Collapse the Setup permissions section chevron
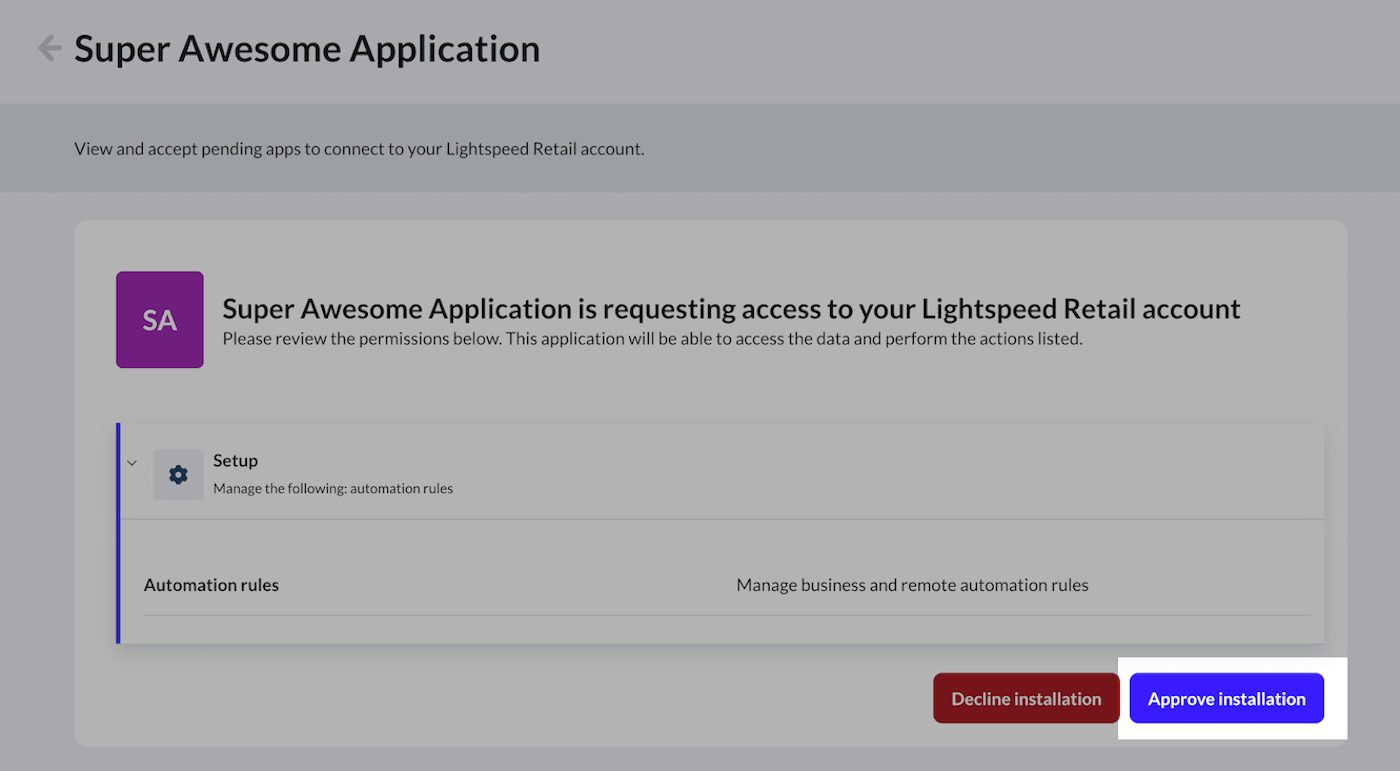The width and height of the screenshot is (1400, 771). point(132,463)
